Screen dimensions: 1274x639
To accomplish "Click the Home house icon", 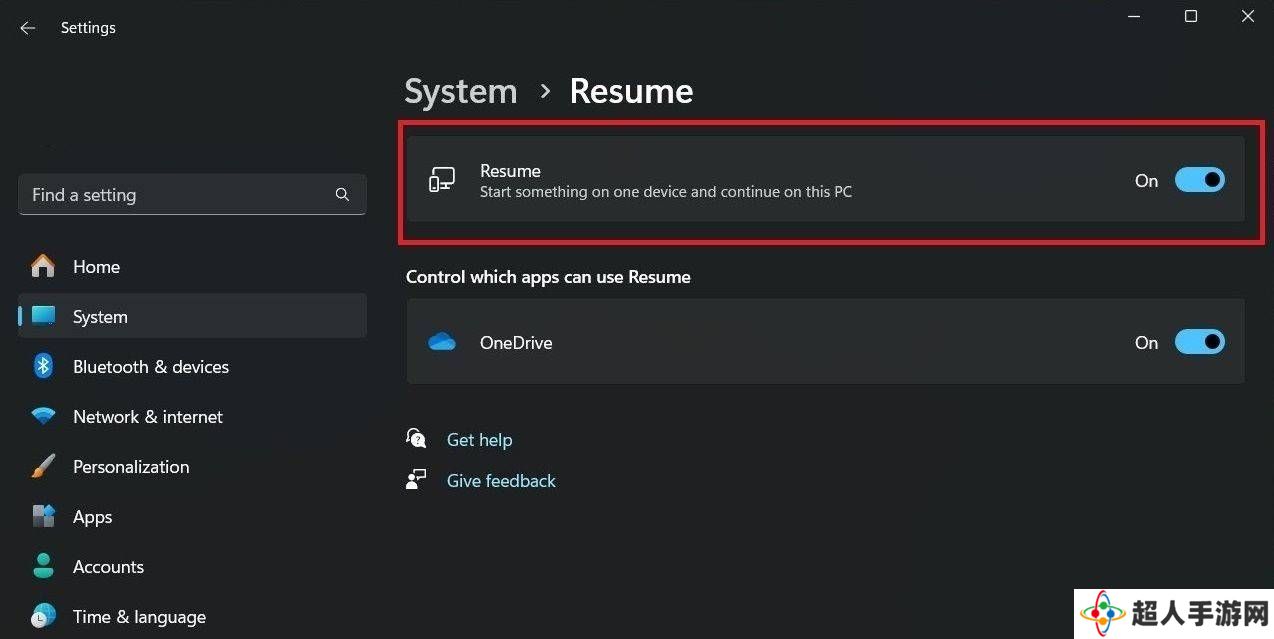I will tap(43, 266).
